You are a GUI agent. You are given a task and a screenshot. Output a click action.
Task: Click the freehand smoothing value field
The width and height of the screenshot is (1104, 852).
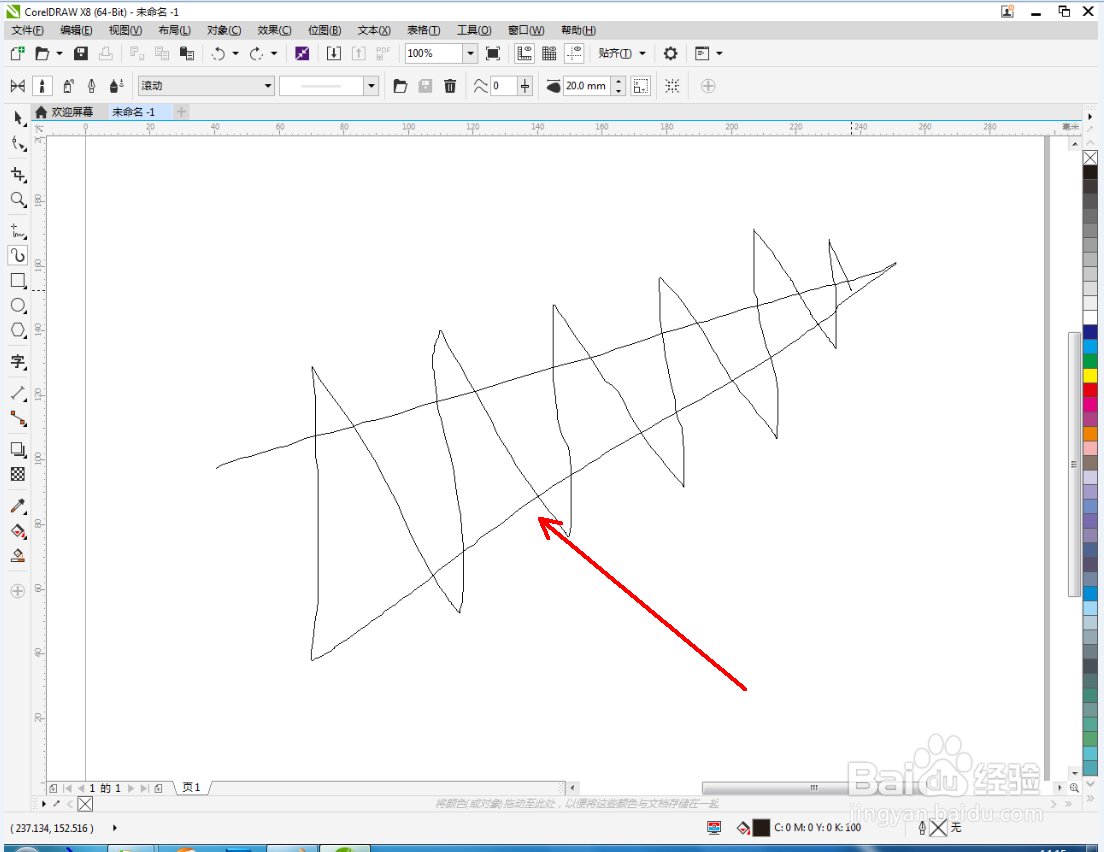point(503,86)
